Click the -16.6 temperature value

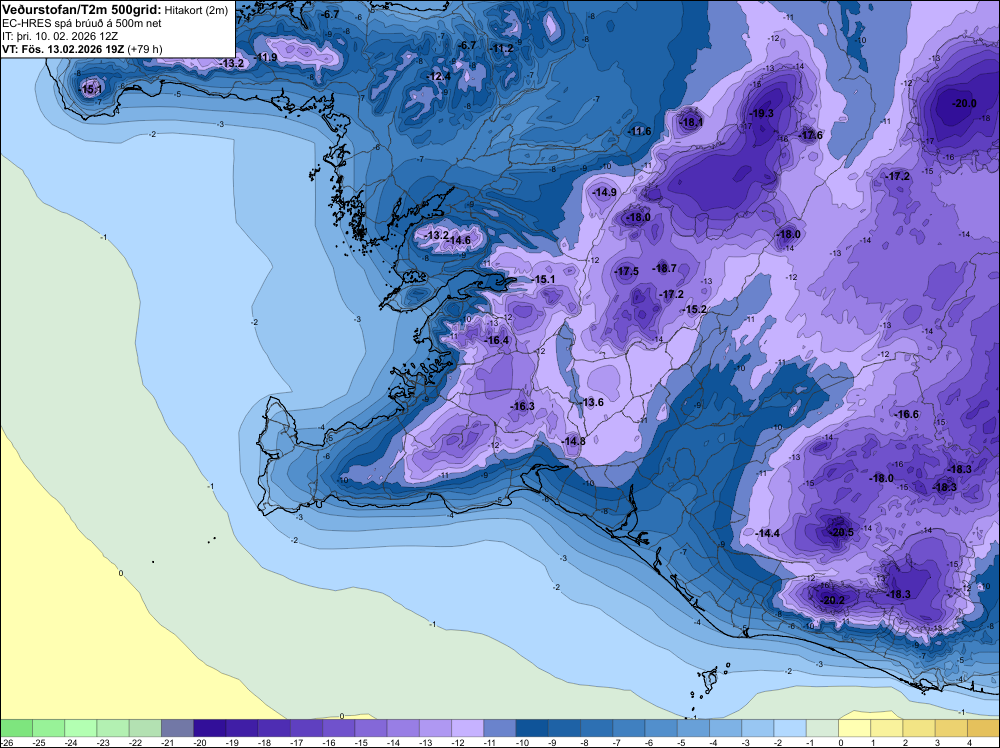coord(906,414)
